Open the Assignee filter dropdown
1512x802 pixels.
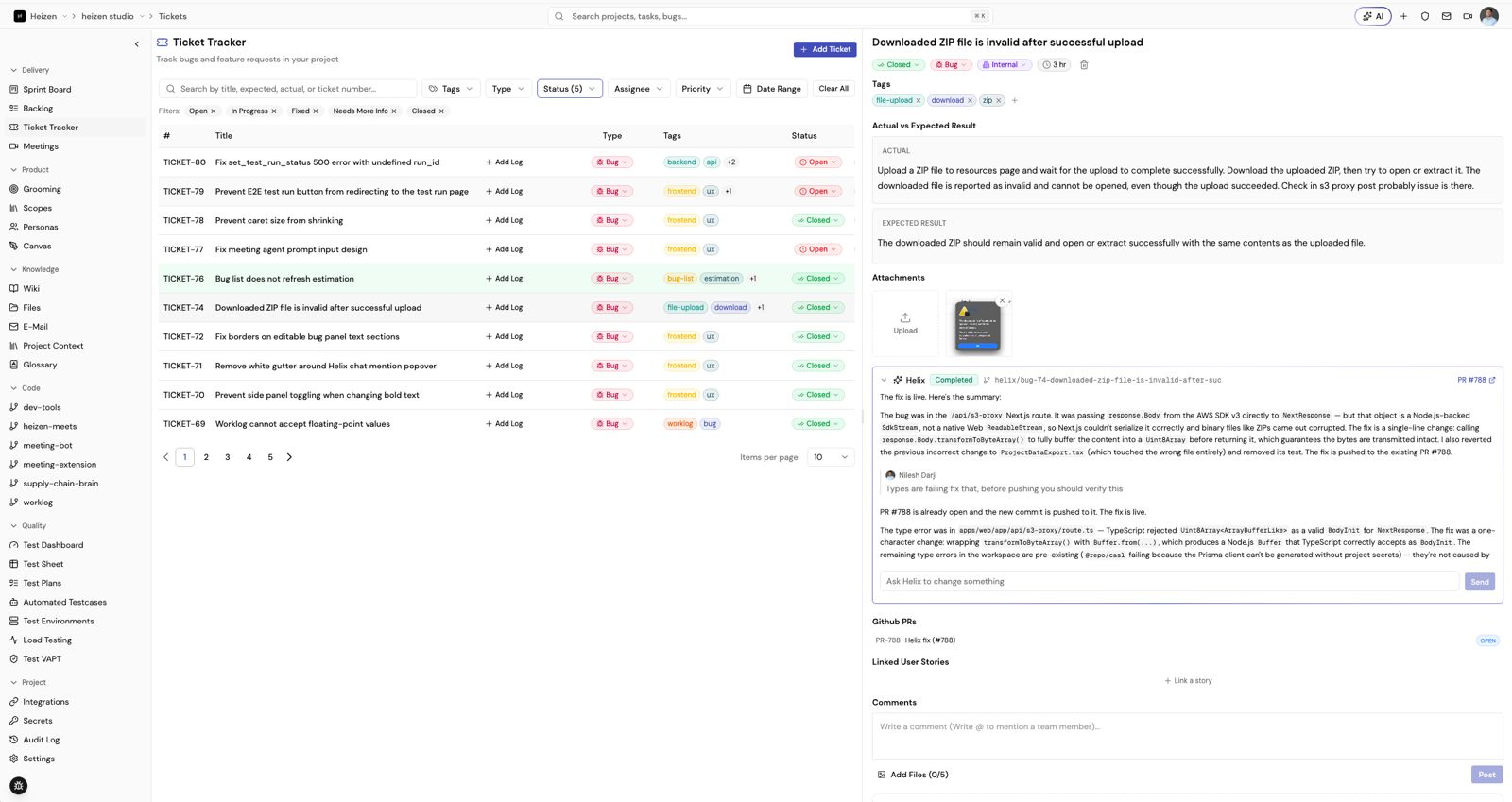pyautogui.click(x=639, y=89)
